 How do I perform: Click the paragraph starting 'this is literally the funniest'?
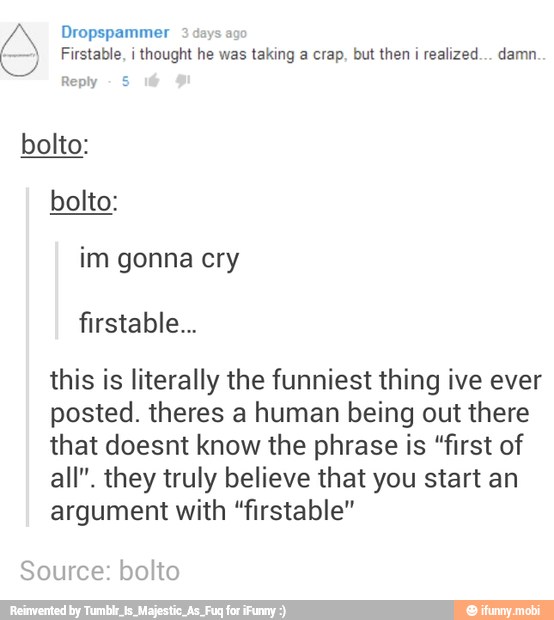point(296,445)
